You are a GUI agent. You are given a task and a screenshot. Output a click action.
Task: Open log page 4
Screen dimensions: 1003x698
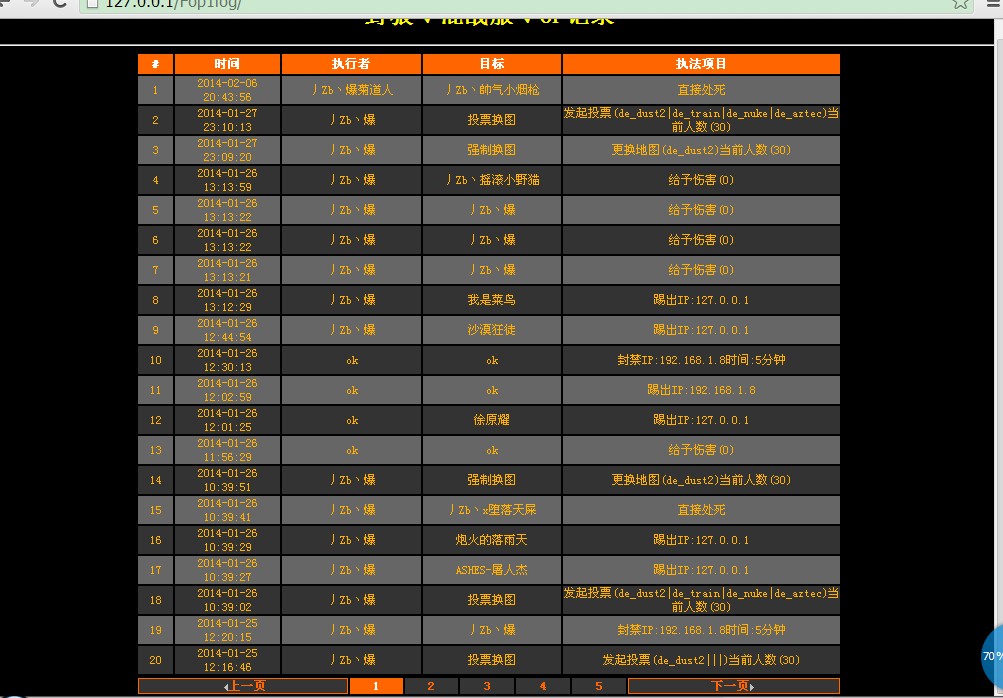pyautogui.click(x=543, y=686)
